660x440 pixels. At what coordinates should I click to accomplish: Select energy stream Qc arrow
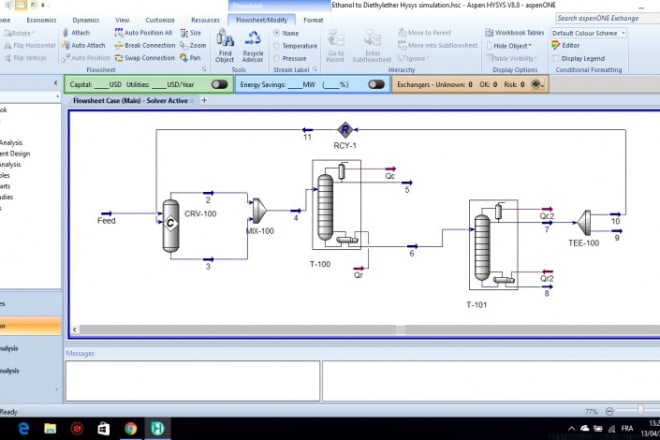[x=390, y=169]
